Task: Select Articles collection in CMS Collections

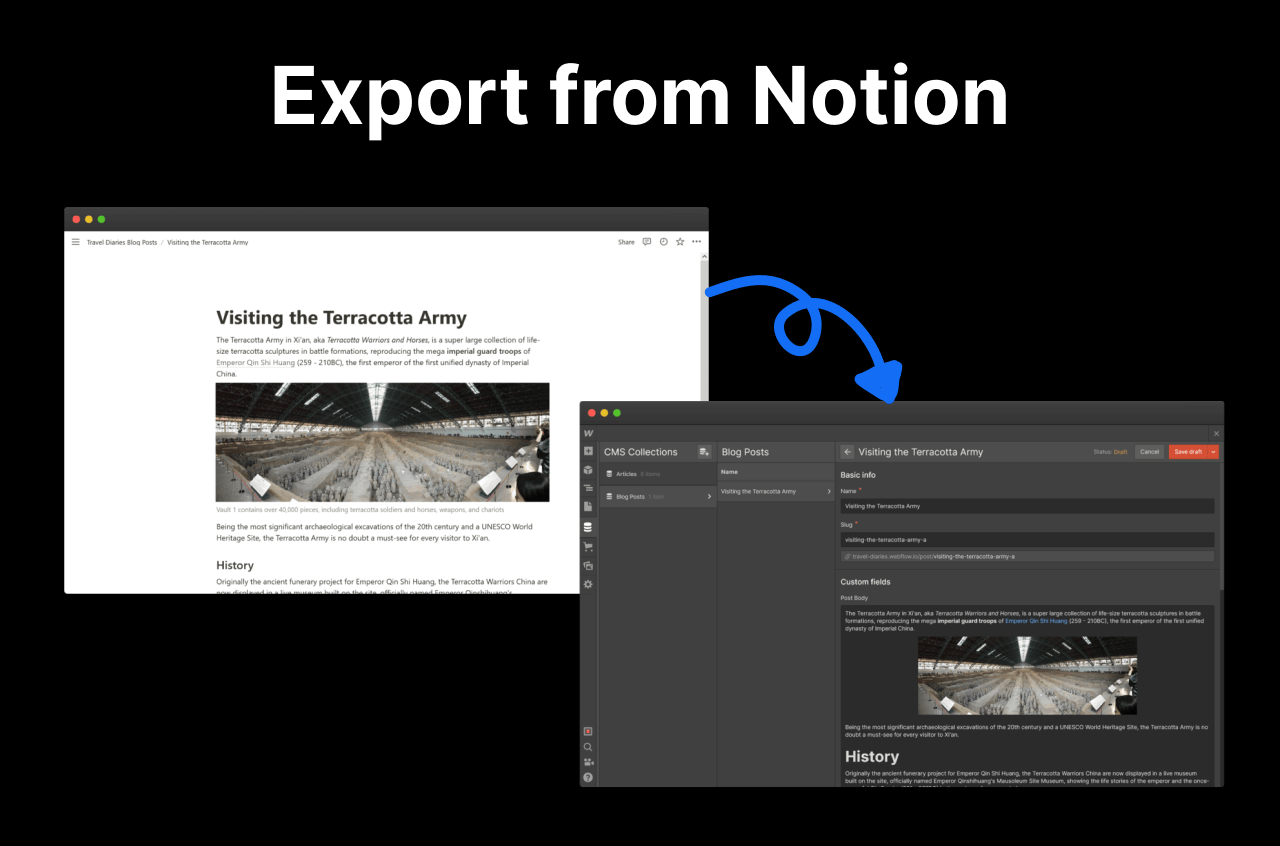Action: click(x=658, y=474)
